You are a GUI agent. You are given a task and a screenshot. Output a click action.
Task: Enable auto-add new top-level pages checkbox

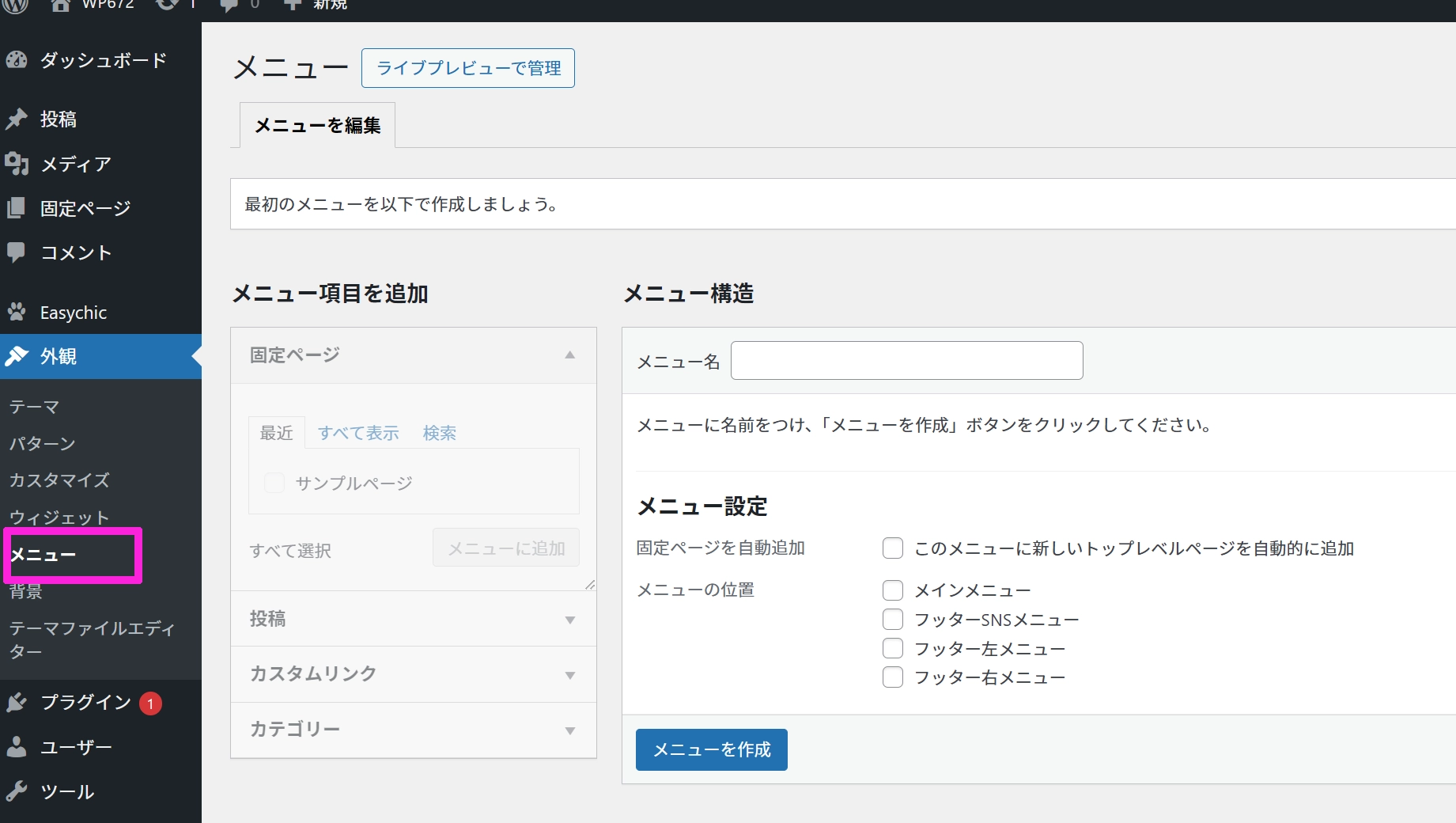coord(893,548)
